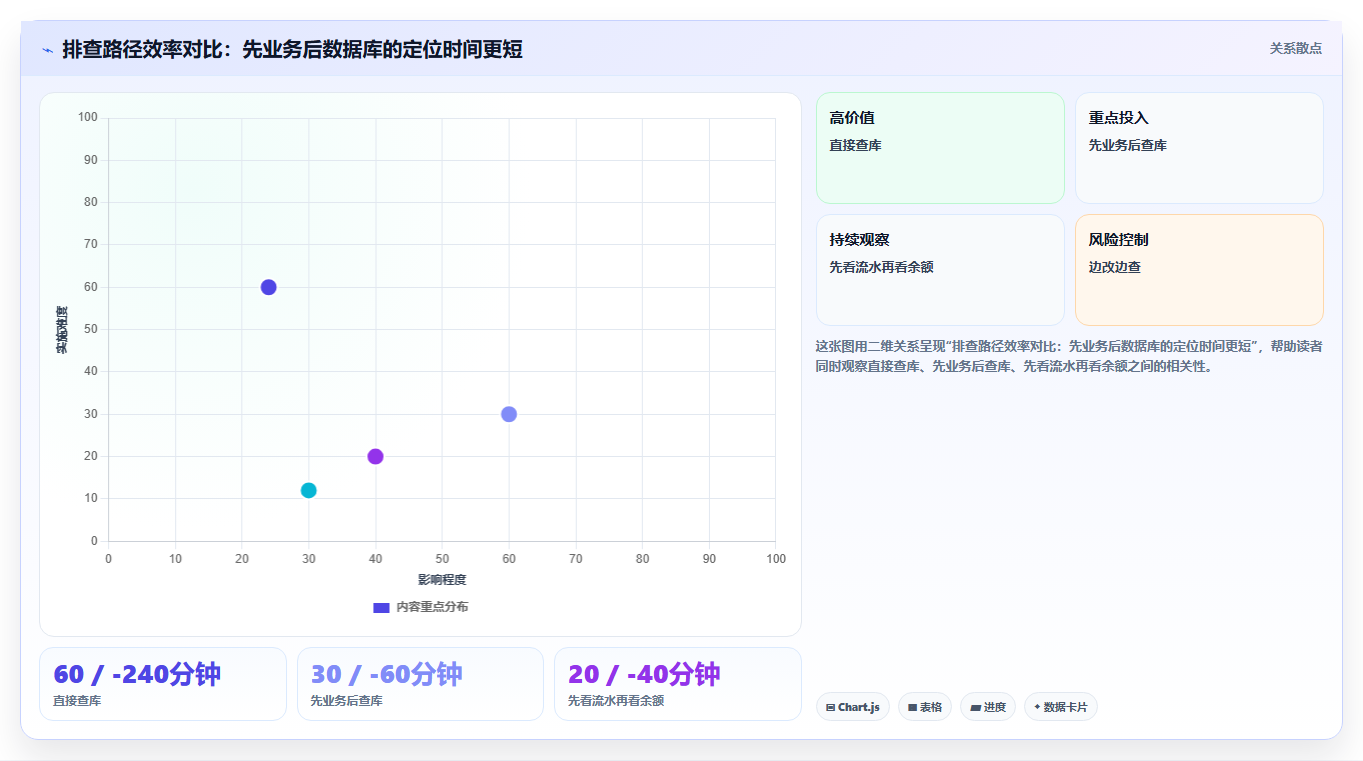The height and width of the screenshot is (761, 1363).
Task: Click the 表格 tag chip
Action: pos(925,707)
